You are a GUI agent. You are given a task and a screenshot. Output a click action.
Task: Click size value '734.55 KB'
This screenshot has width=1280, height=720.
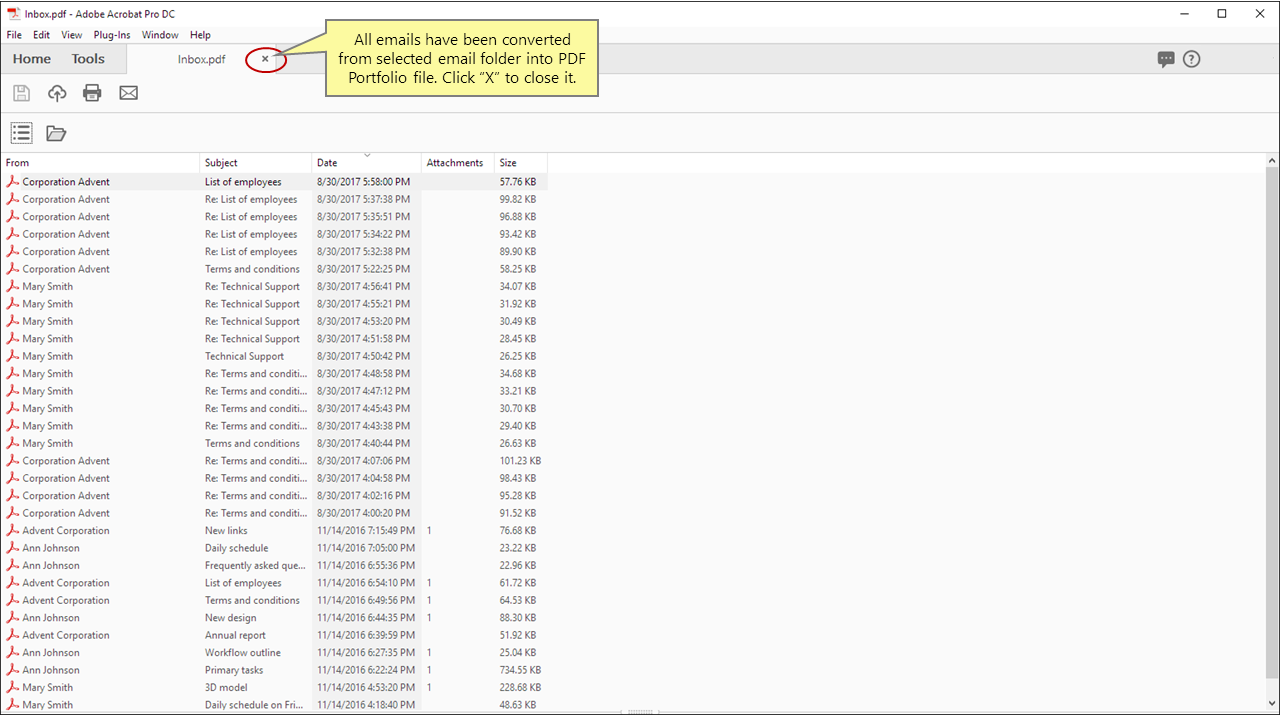tap(520, 670)
